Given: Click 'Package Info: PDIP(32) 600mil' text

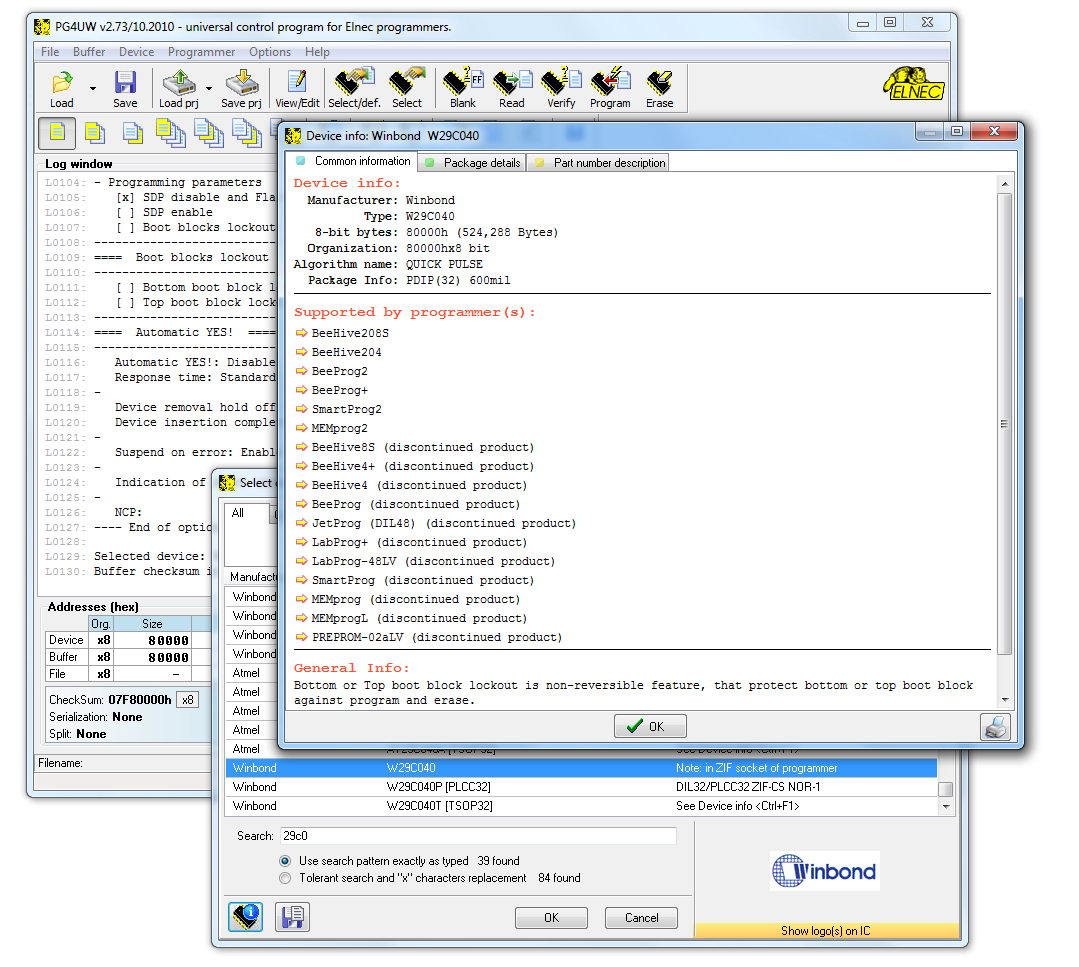Looking at the screenshot, I should click(409, 280).
